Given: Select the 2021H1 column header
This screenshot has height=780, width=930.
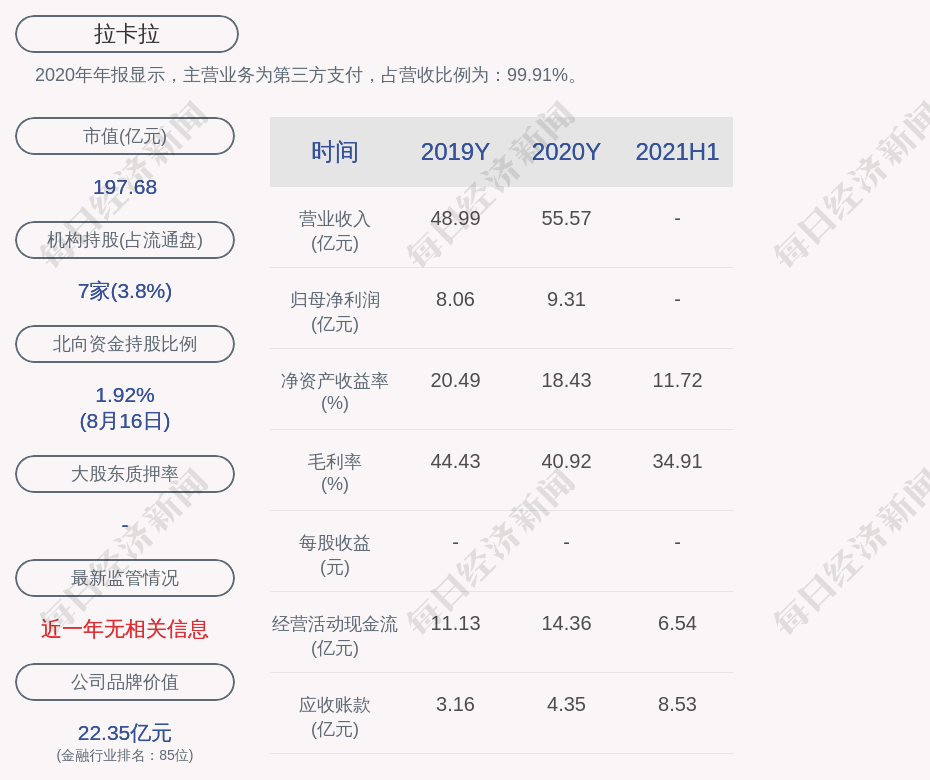Looking at the screenshot, I should click(677, 152).
